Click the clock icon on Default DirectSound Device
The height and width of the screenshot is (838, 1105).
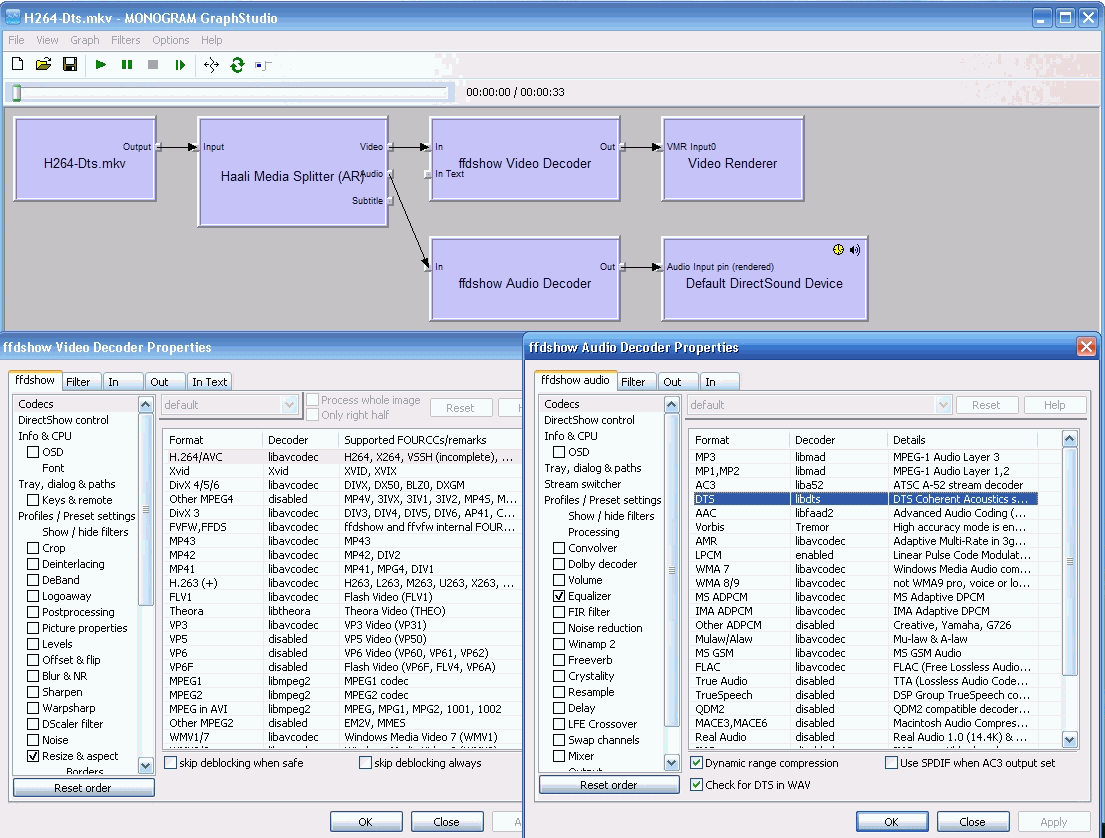(x=838, y=249)
